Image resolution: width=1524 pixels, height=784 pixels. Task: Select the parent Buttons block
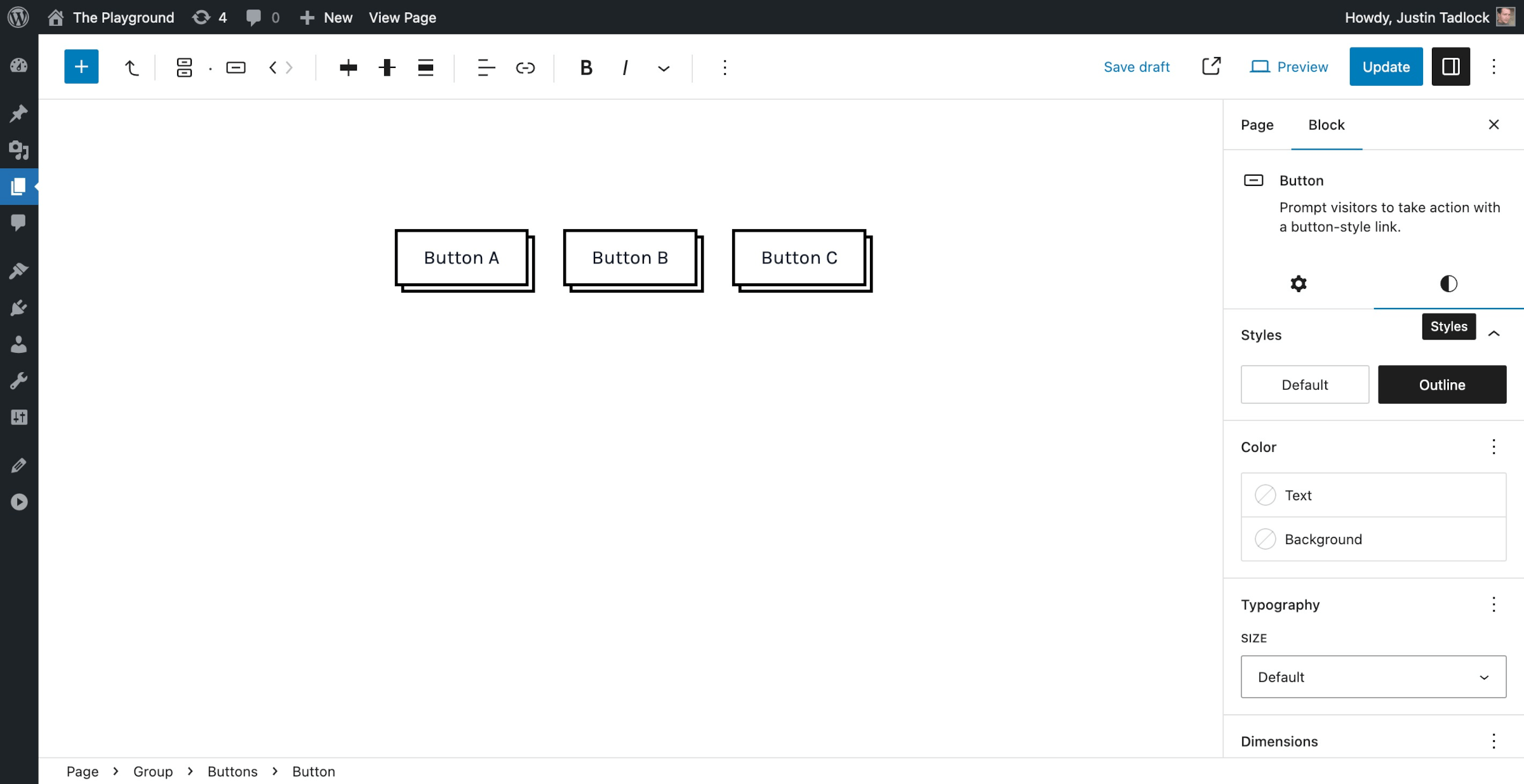click(184, 67)
